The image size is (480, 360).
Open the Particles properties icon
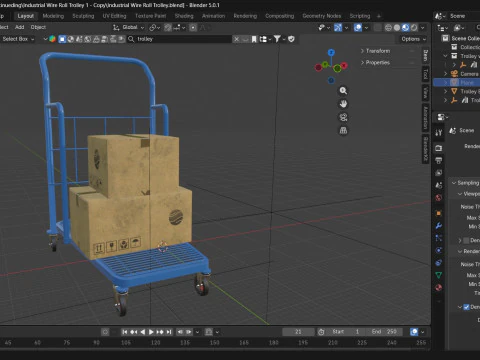[439, 238]
